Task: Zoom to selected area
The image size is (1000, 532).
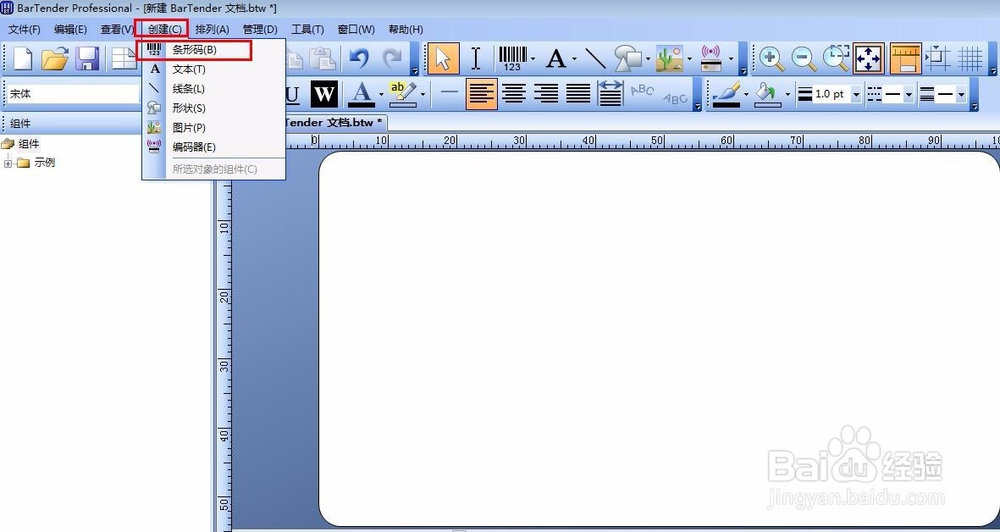Action: pos(836,59)
